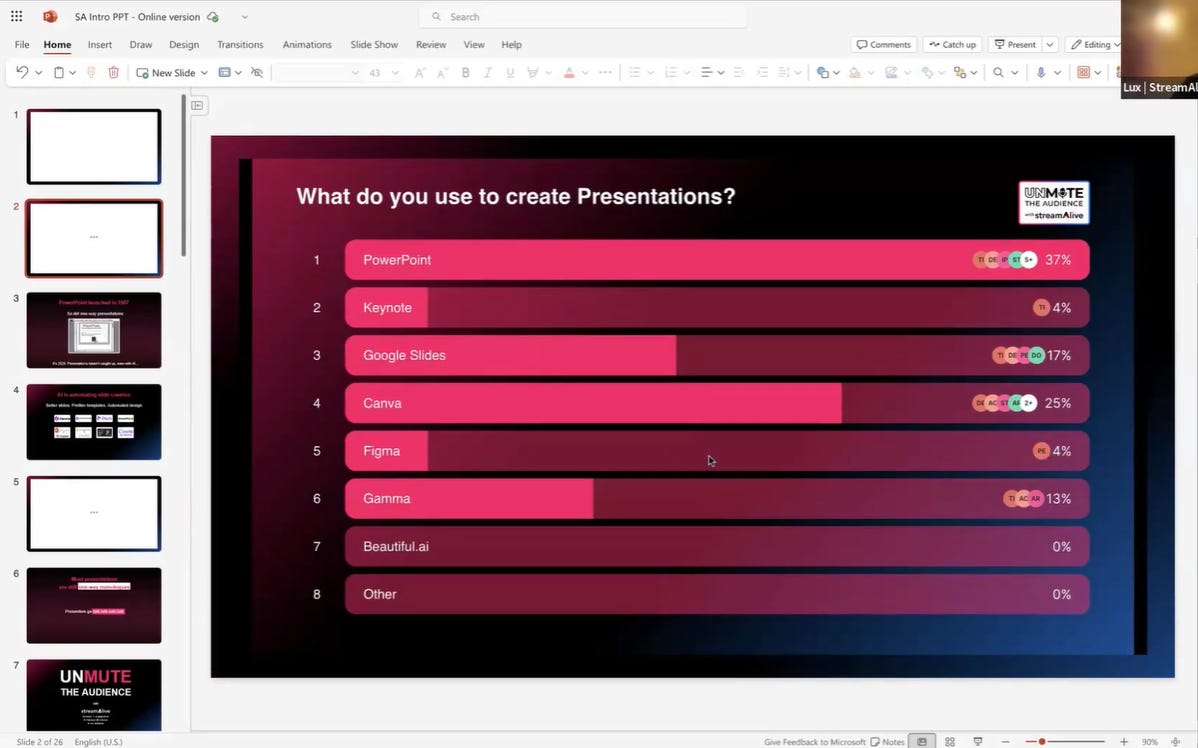This screenshot has height=748, width=1198.
Task: Expand the font color dropdown arrow
Action: coord(584,73)
